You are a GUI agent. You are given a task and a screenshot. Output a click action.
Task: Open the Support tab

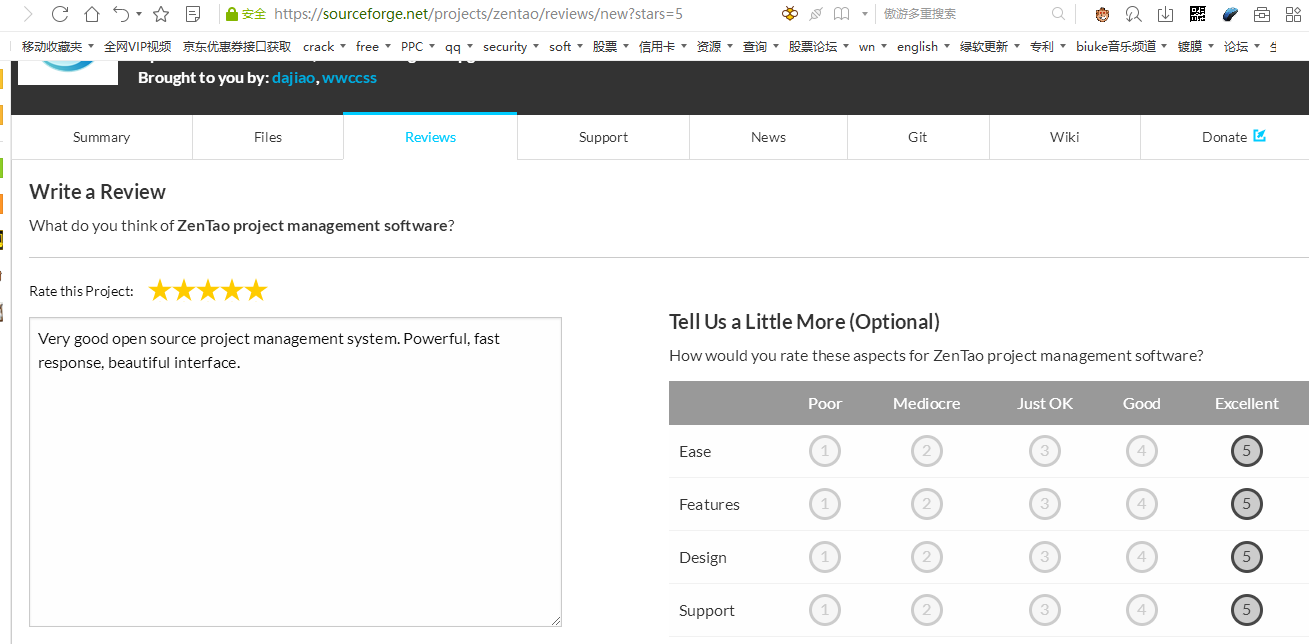coord(603,137)
